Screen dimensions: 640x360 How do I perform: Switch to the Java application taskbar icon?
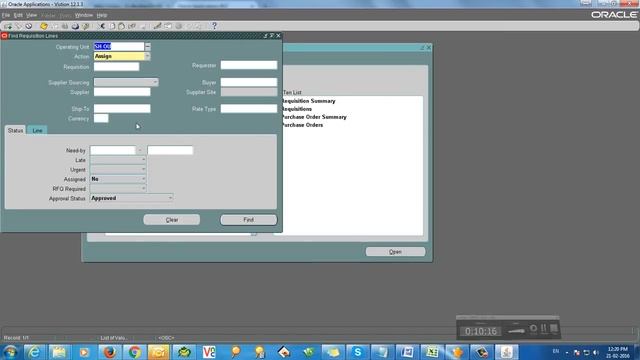coord(507,352)
